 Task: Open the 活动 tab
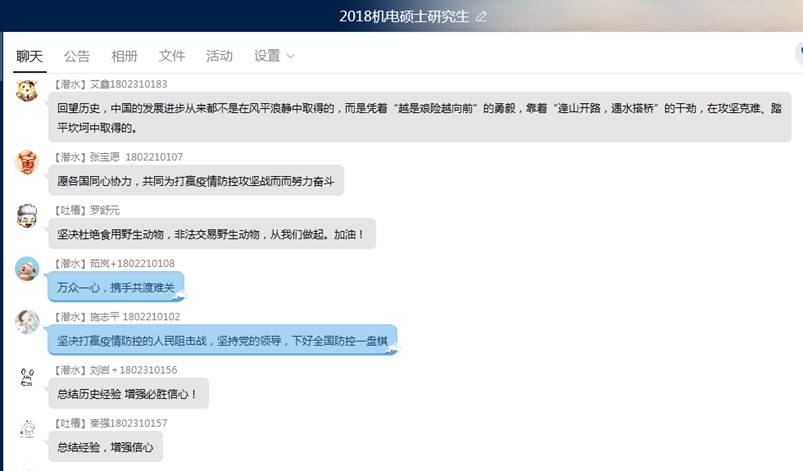coord(219,56)
